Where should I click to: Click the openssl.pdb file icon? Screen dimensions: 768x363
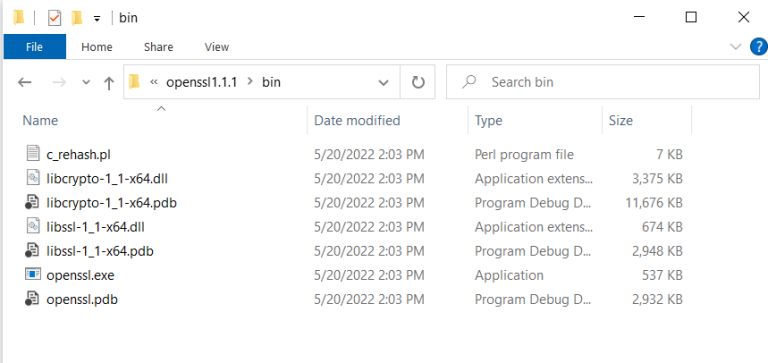[32, 298]
